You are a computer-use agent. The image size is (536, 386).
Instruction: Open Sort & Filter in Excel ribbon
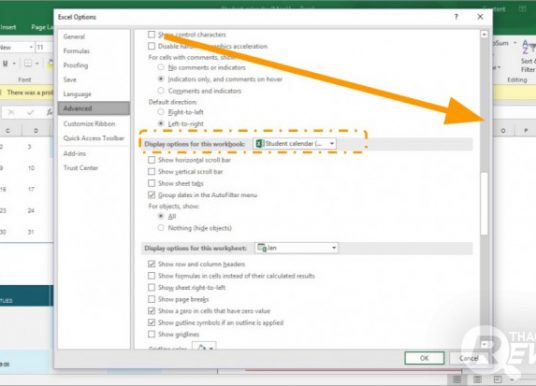(x=528, y=57)
